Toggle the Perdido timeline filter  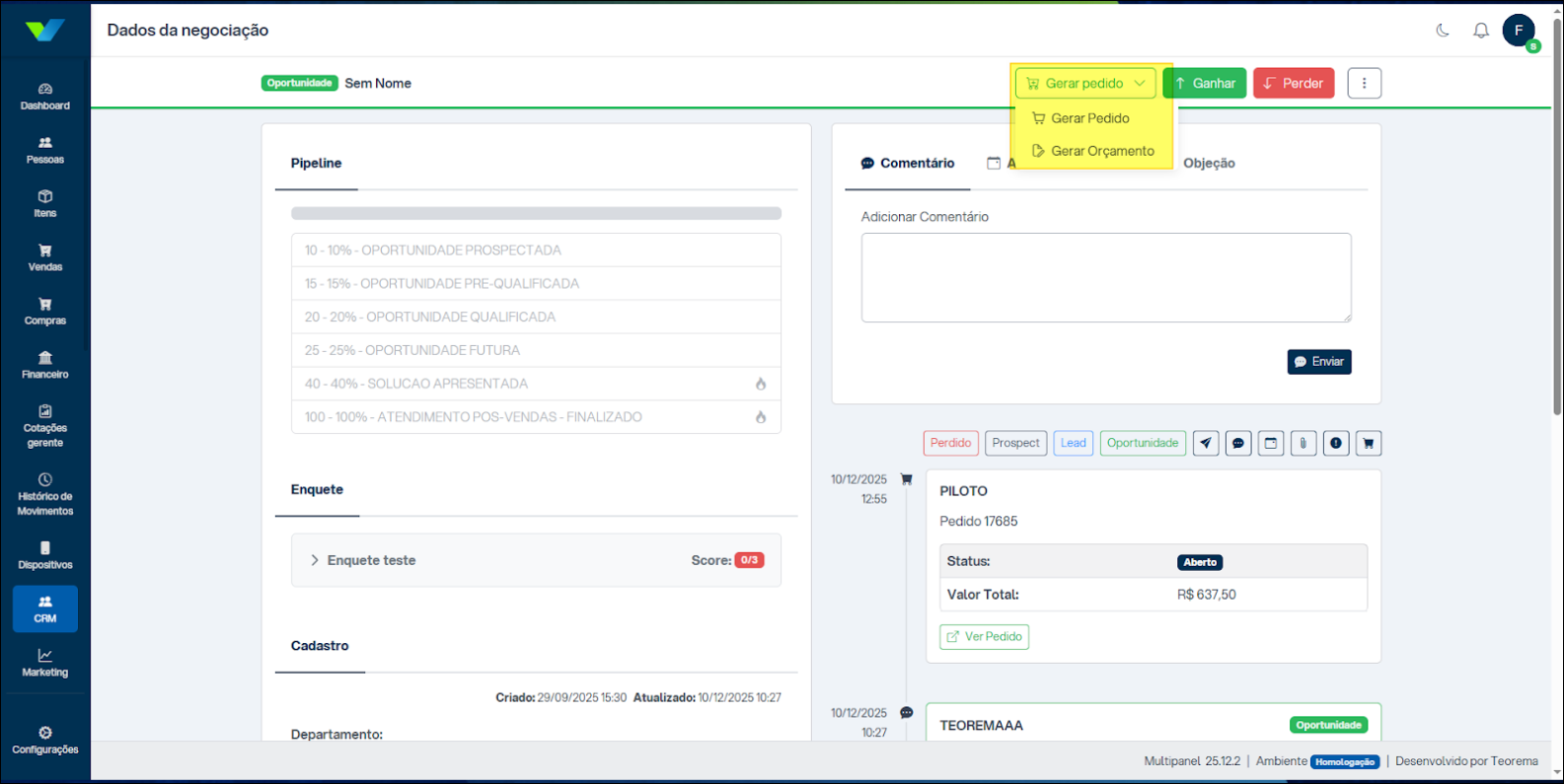click(950, 444)
